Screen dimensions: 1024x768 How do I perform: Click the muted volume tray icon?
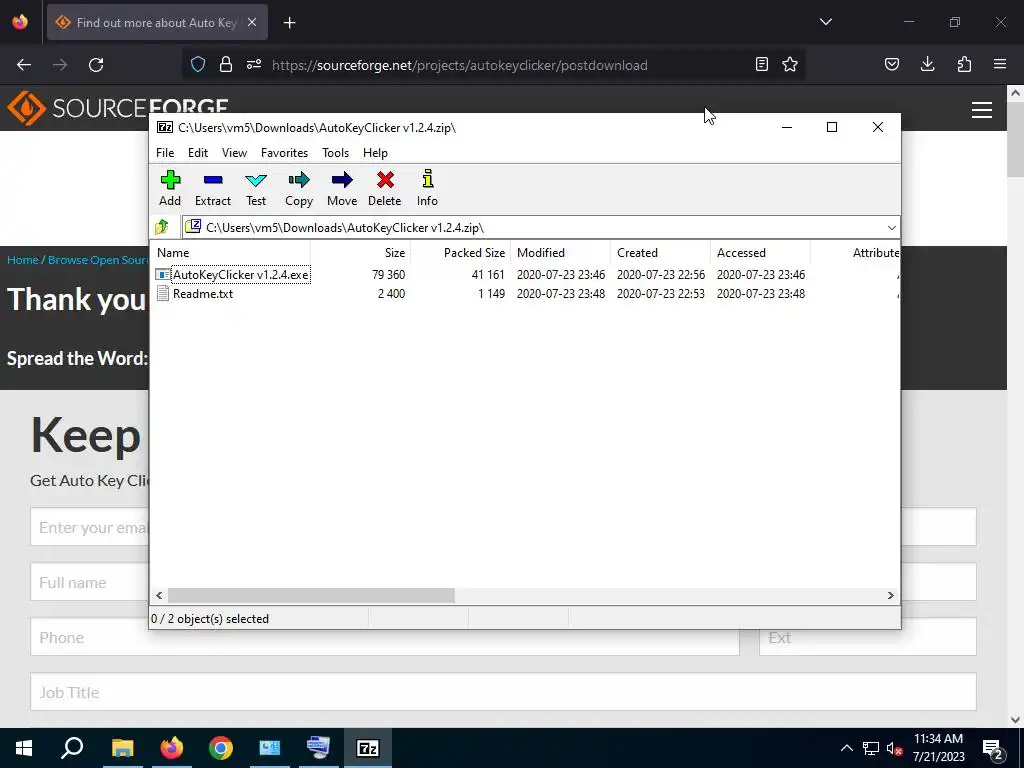(x=895, y=748)
